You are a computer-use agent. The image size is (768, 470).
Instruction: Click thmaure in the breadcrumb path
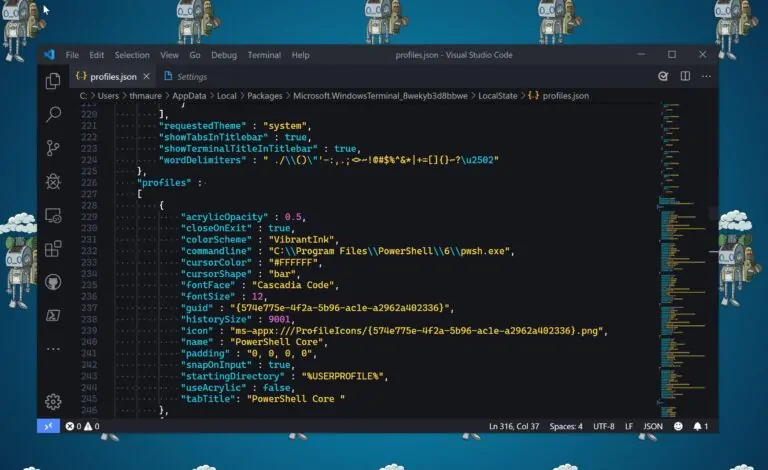(145, 96)
